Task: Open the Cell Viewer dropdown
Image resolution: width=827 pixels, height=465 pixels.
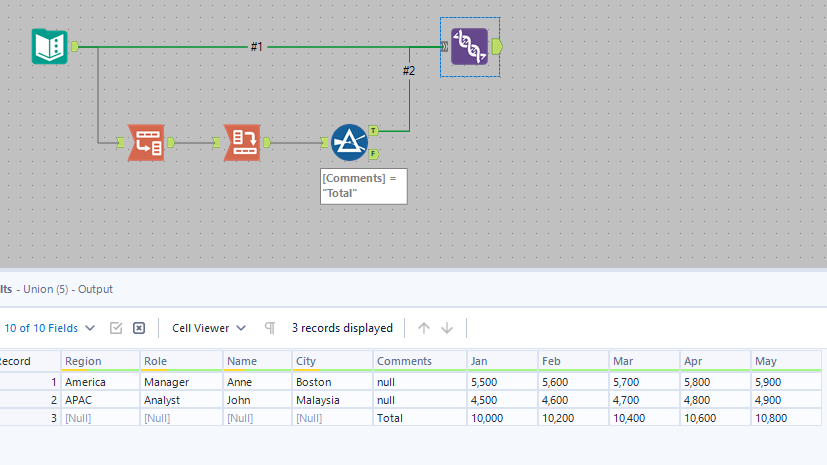Action: 209,328
